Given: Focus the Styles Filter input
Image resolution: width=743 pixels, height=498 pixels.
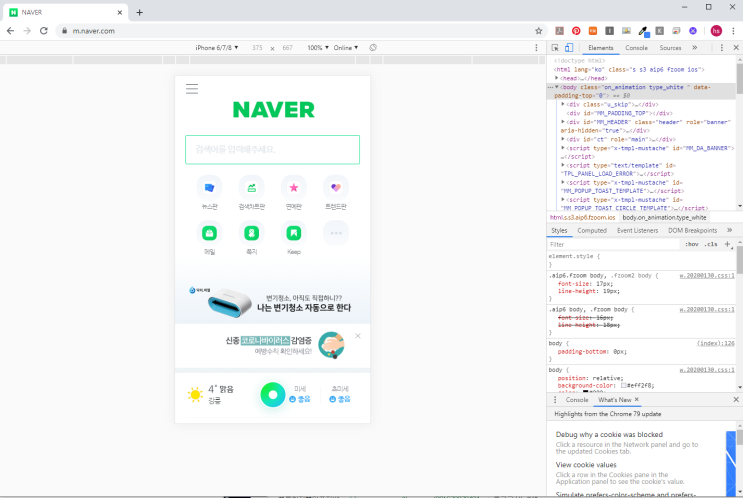Looking at the screenshot, I should tap(614, 244).
